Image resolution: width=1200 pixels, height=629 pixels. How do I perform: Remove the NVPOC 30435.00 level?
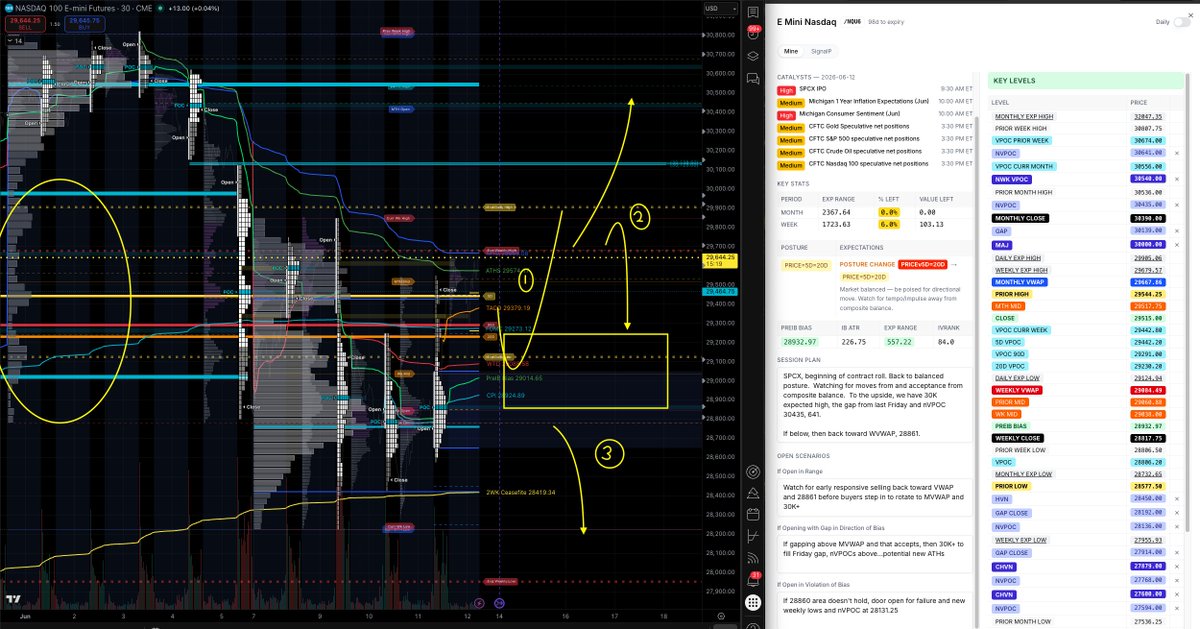tap(1176, 204)
